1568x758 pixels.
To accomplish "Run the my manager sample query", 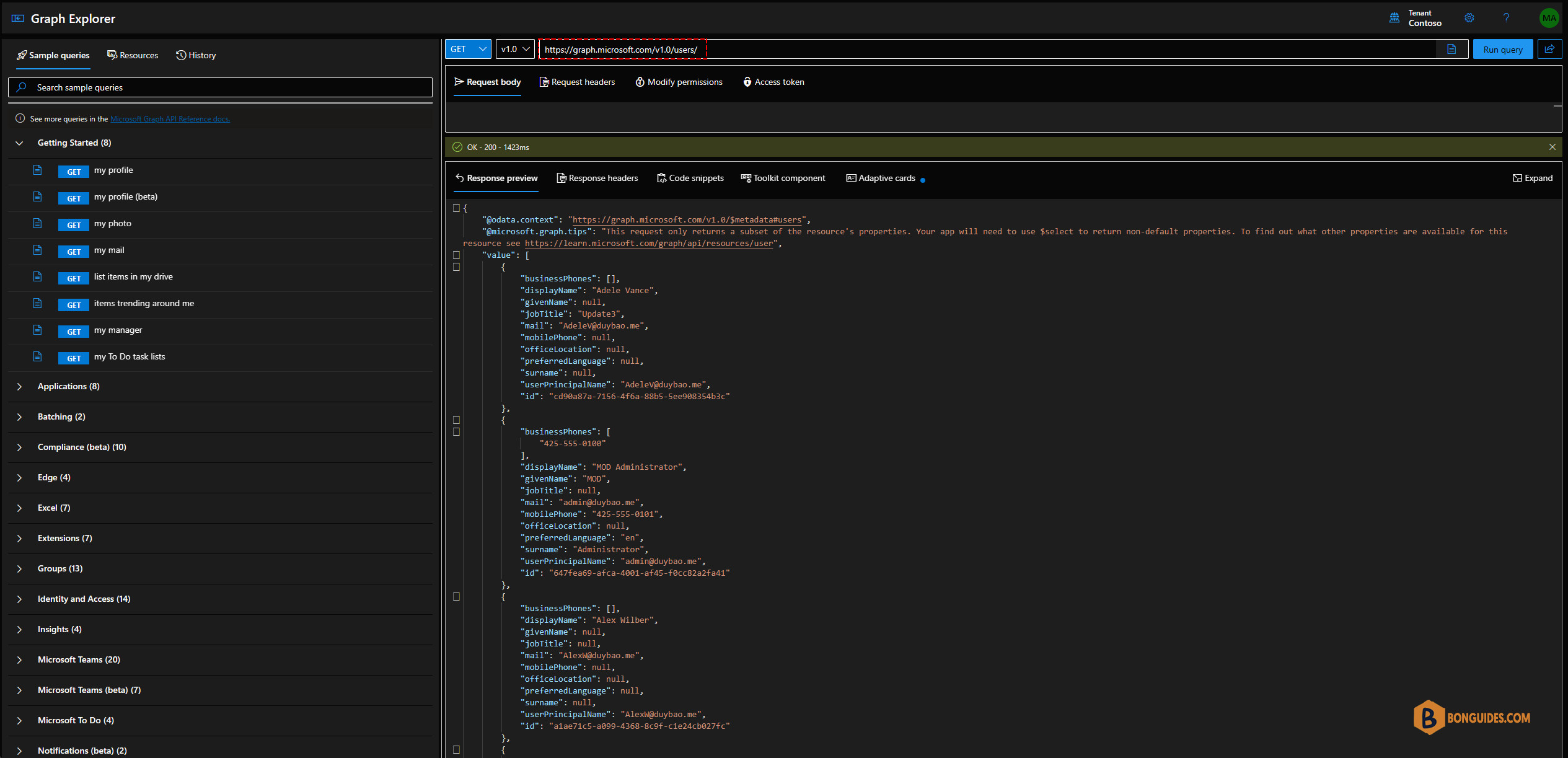I will click(x=74, y=332).
